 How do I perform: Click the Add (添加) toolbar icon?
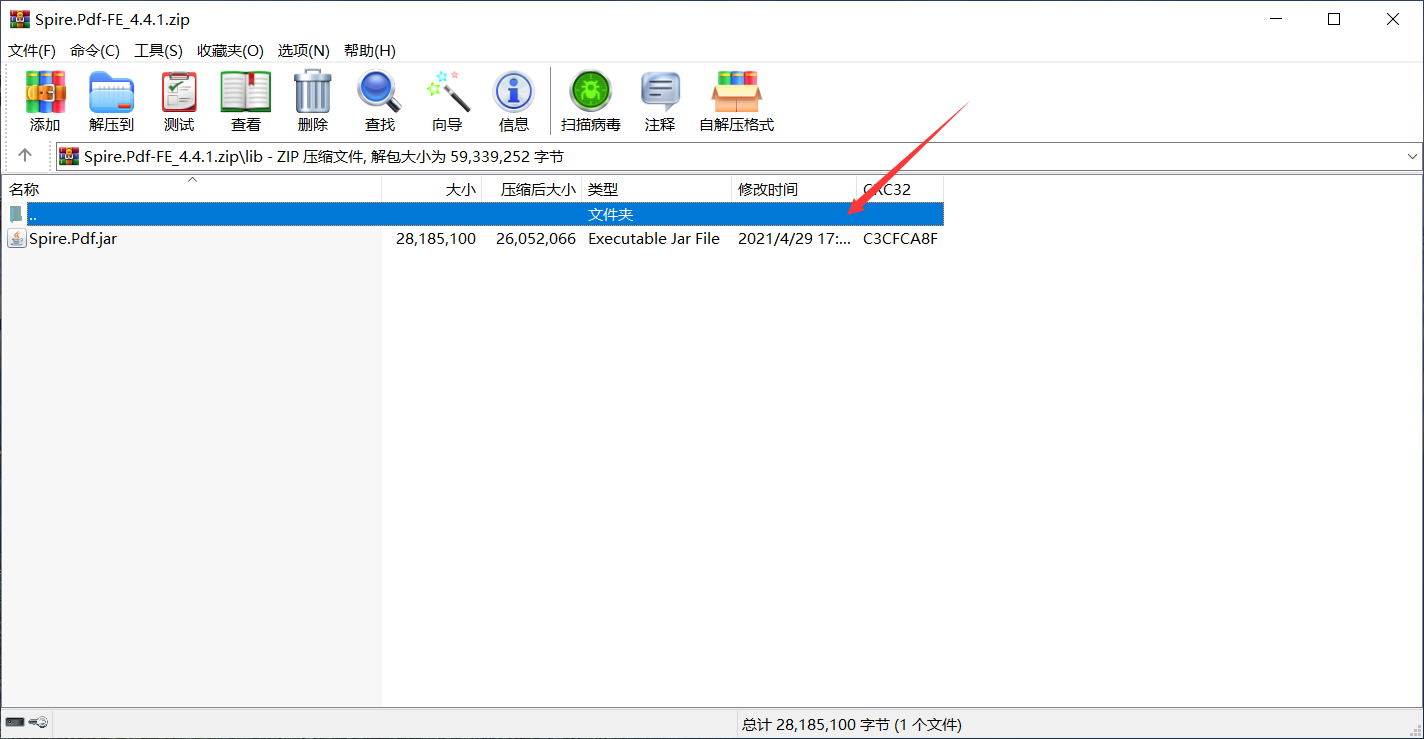(45, 101)
